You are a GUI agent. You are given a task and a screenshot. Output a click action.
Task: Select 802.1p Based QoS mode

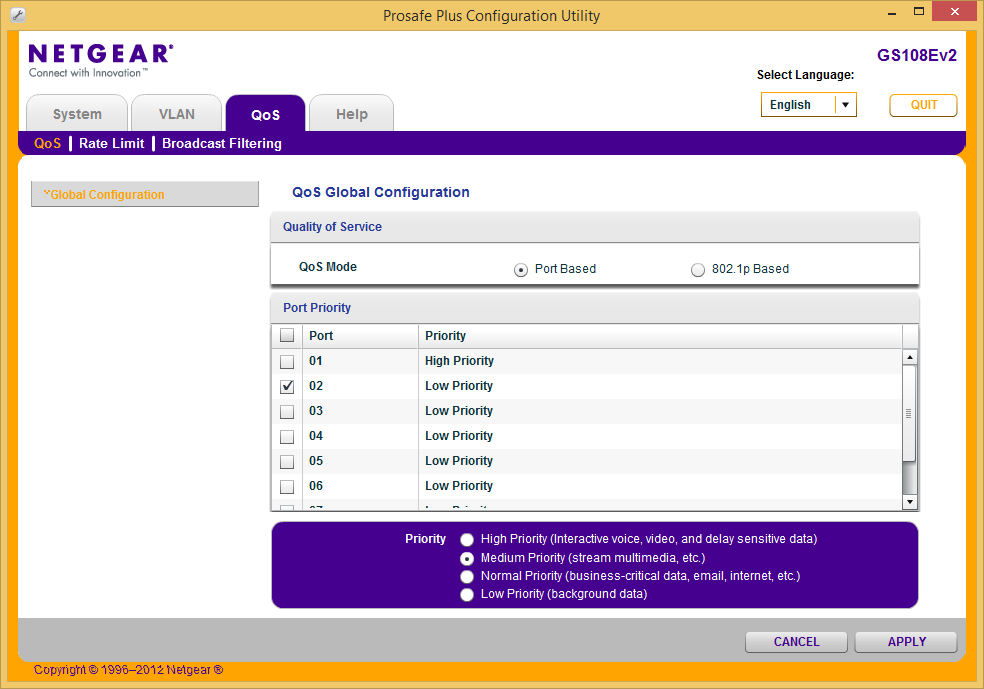[698, 269]
